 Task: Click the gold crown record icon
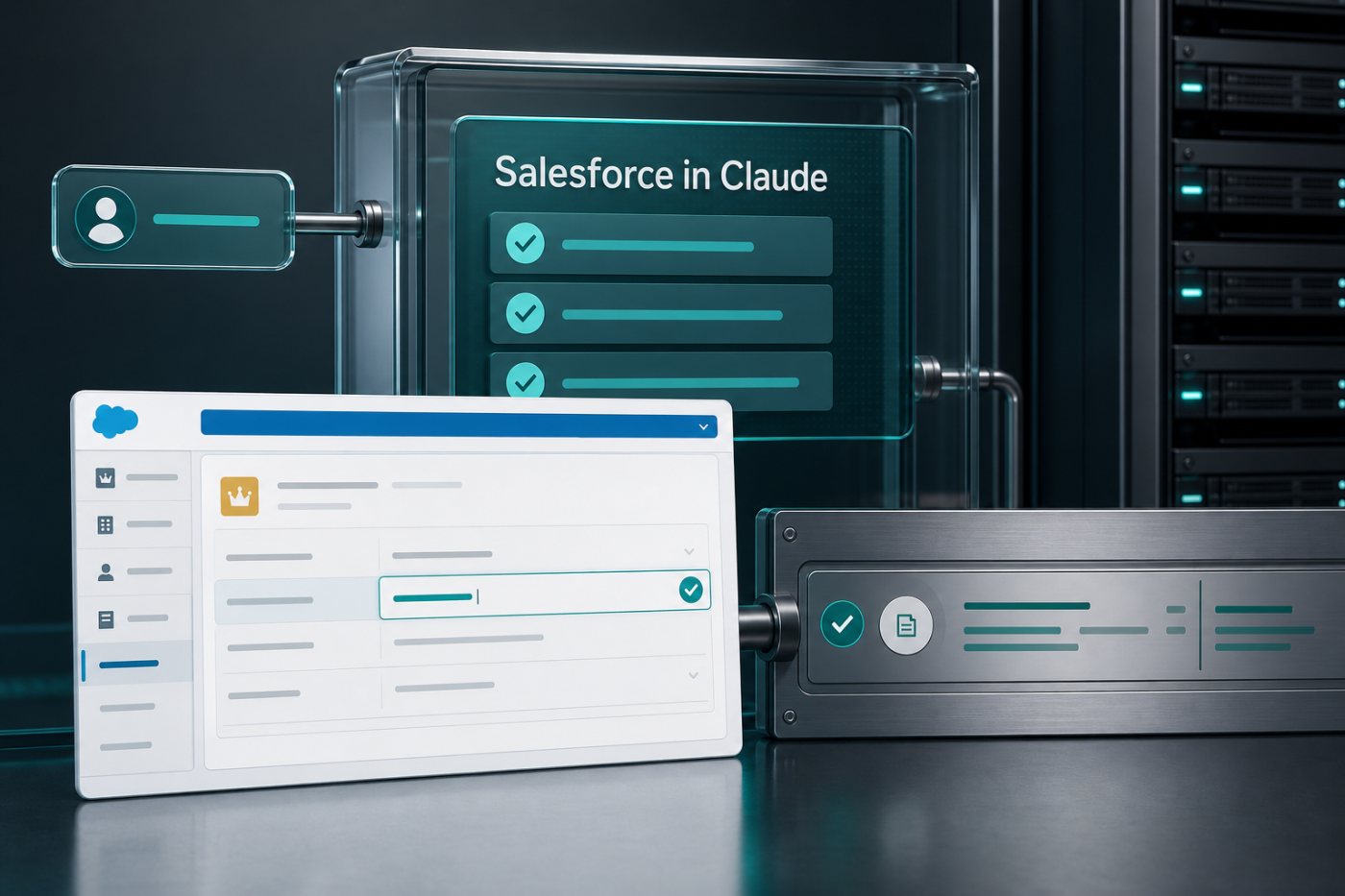pos(239,496)
